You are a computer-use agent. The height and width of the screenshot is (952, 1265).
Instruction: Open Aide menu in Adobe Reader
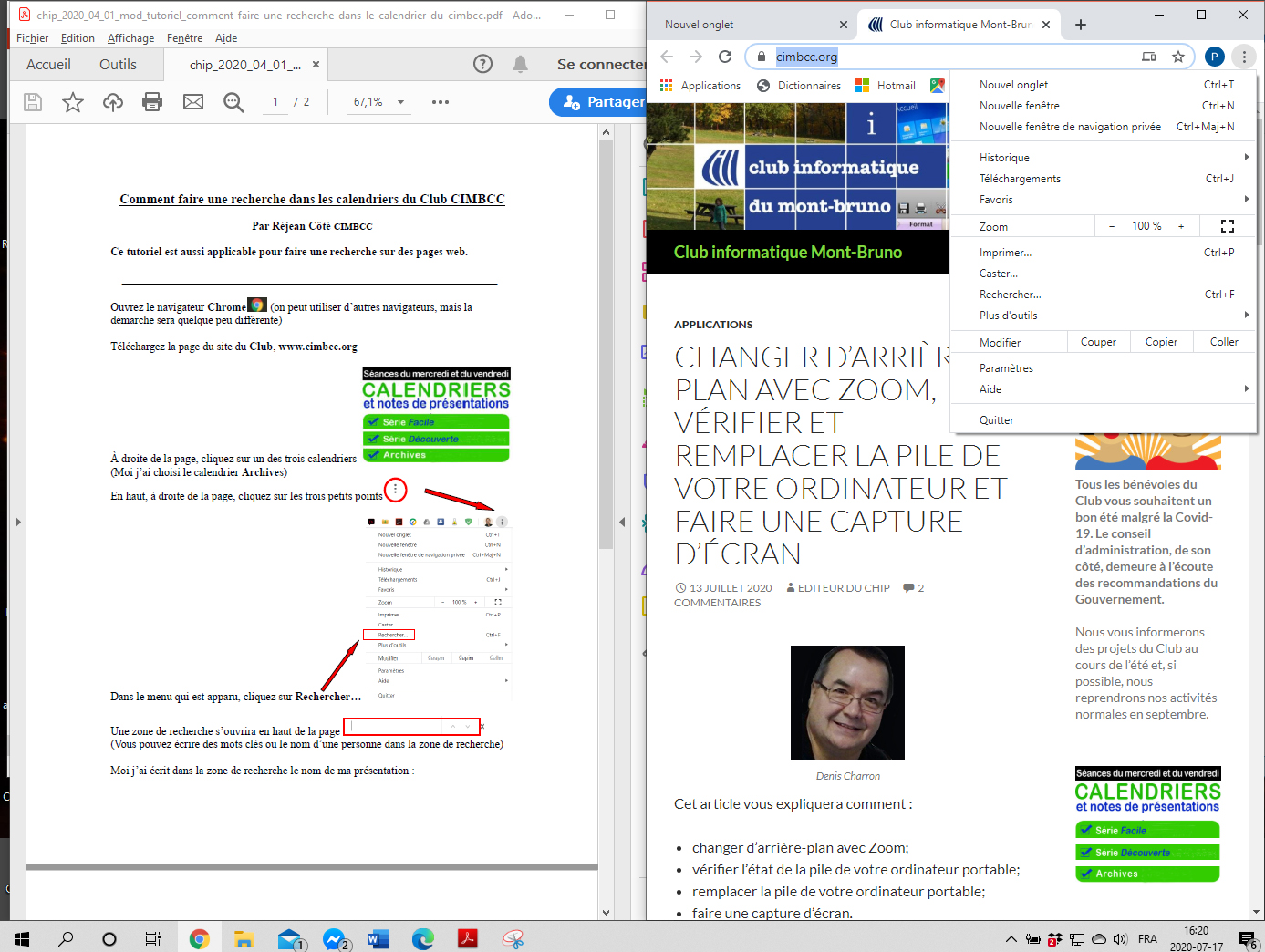[x=226, y=38]
